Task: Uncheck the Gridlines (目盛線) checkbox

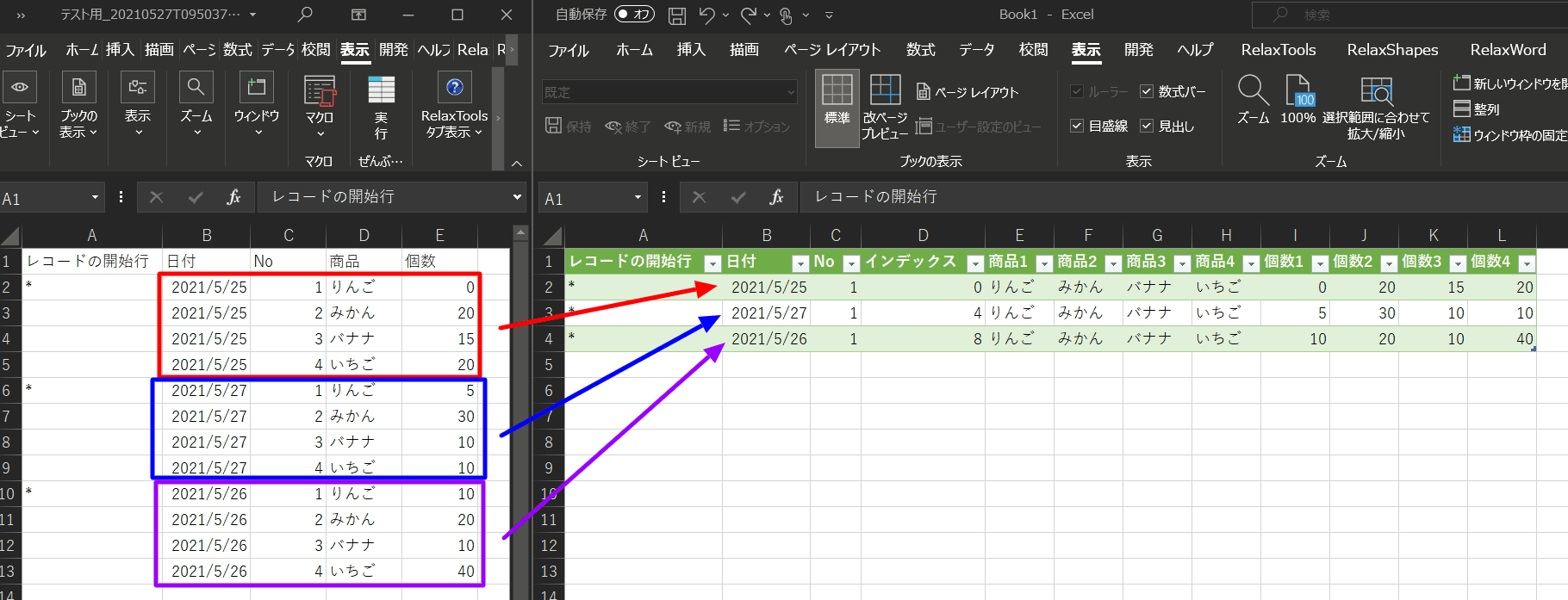Action: [1077, 126]
